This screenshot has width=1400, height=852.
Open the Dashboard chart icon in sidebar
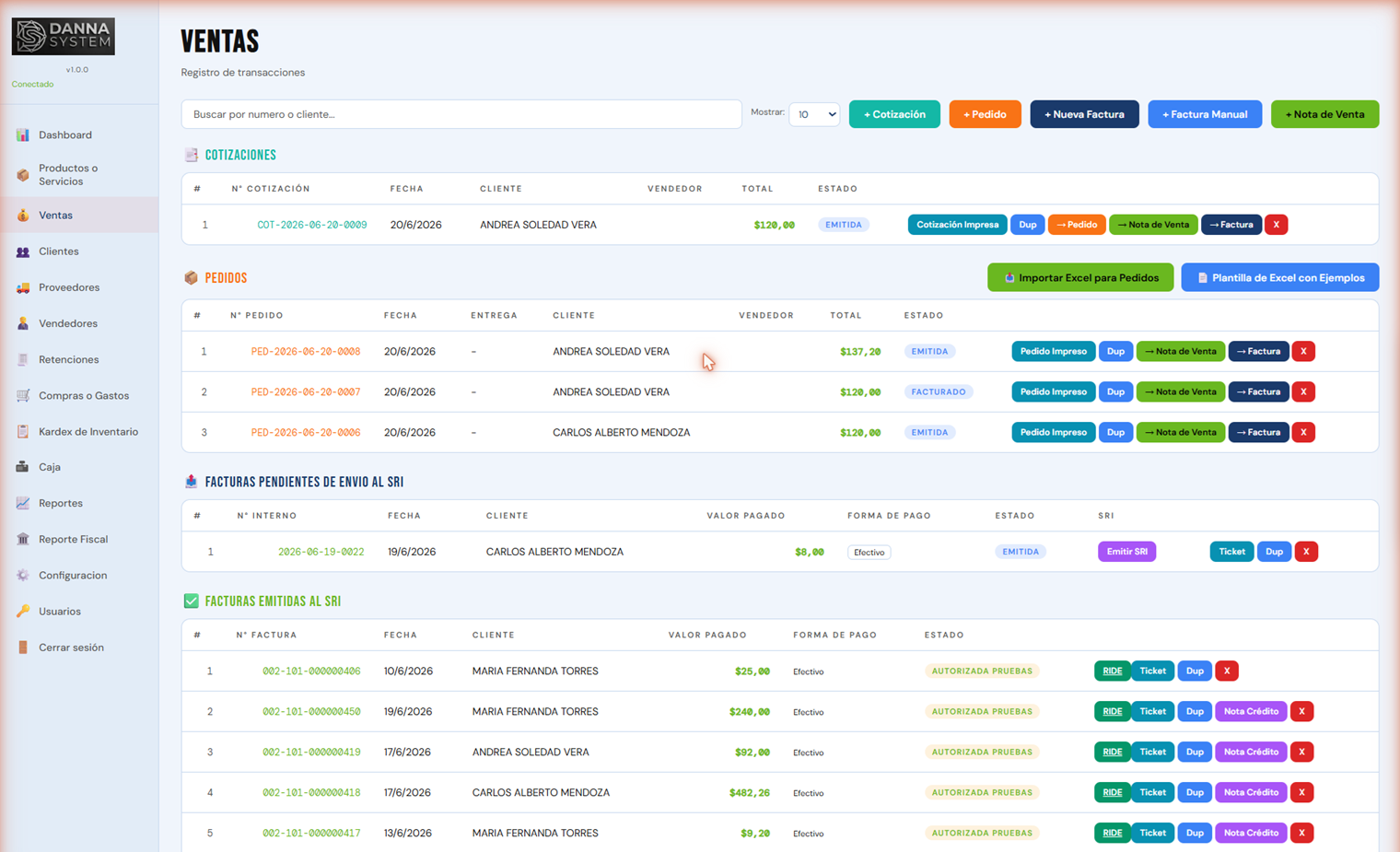23,135
